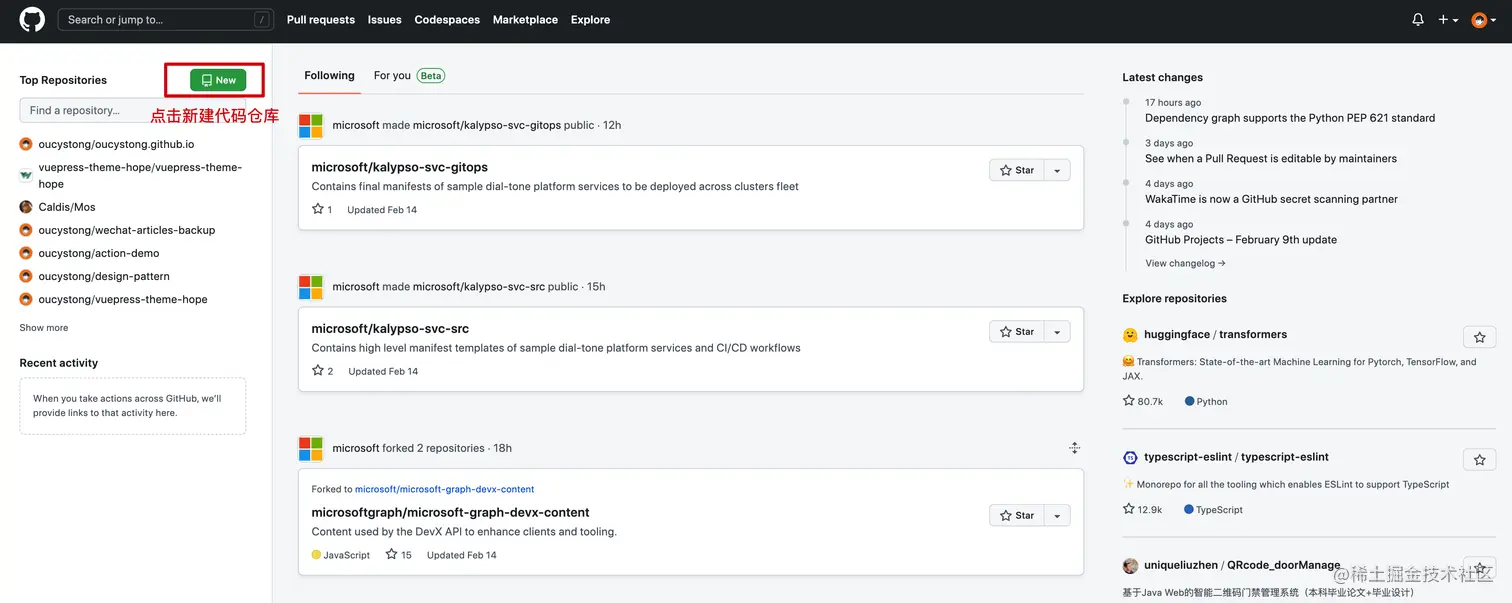The width and height of the screenshot is (1512, 603).
Task: Star microsoft/kalypso-svc-gitops
Action: tap(1016, 170)
